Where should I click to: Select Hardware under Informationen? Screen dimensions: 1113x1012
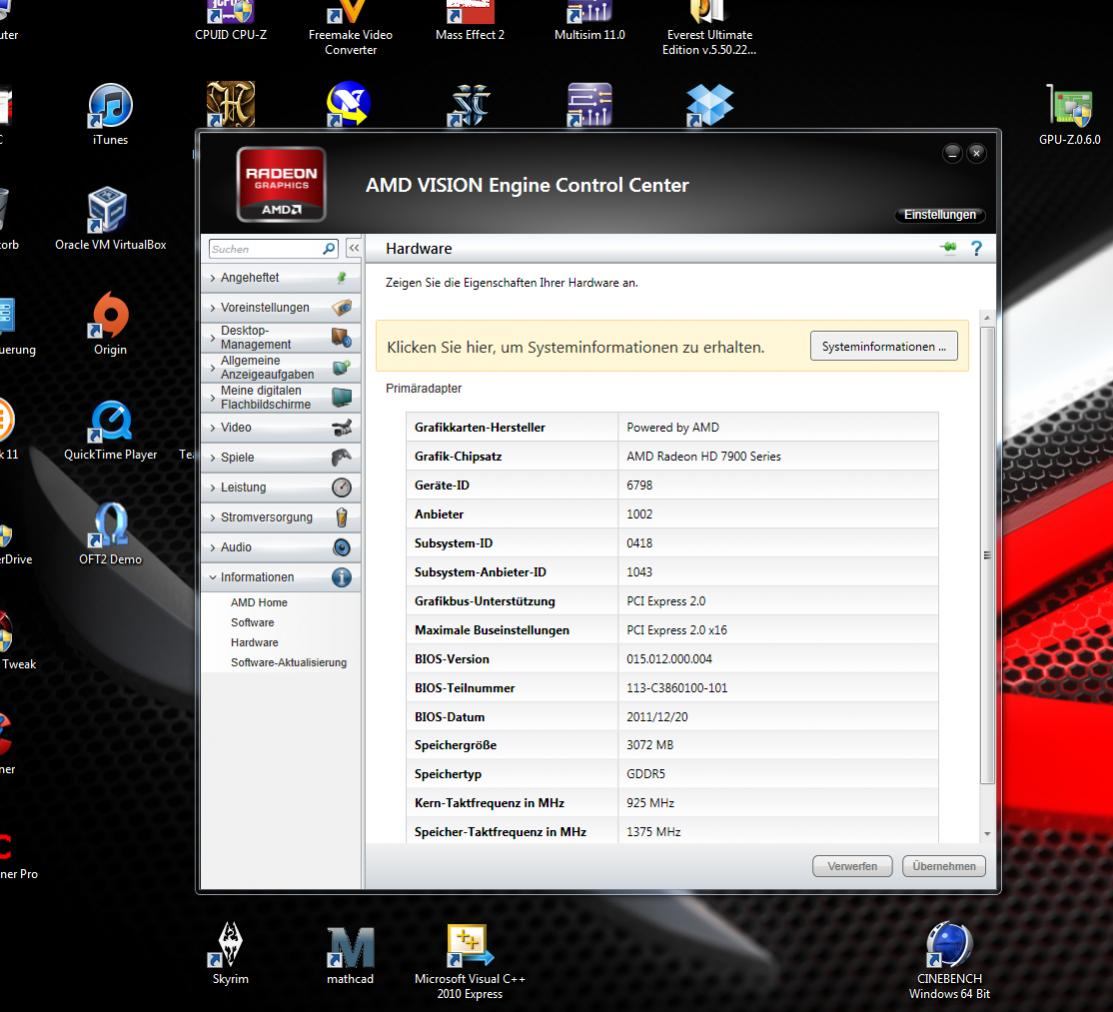tap(254, 642)
